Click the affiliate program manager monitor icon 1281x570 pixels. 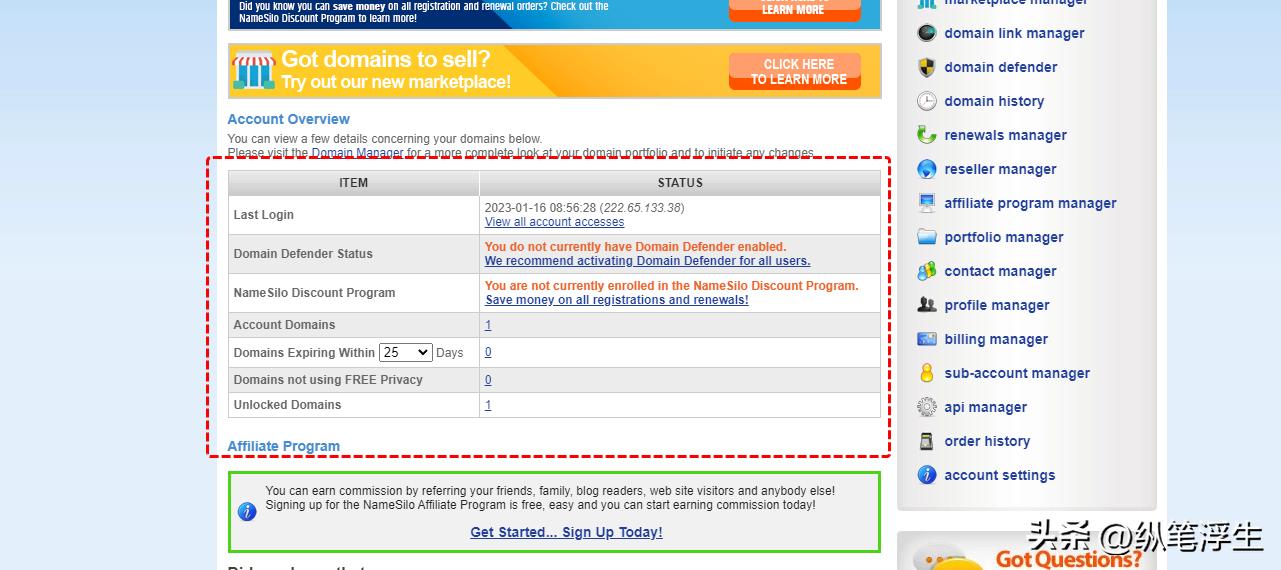(927, 203)
